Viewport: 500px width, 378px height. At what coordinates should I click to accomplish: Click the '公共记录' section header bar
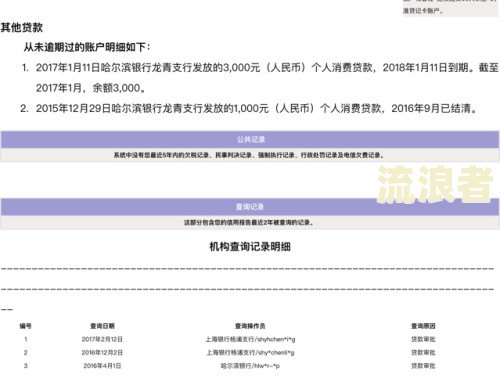click(x=250, y=139)
